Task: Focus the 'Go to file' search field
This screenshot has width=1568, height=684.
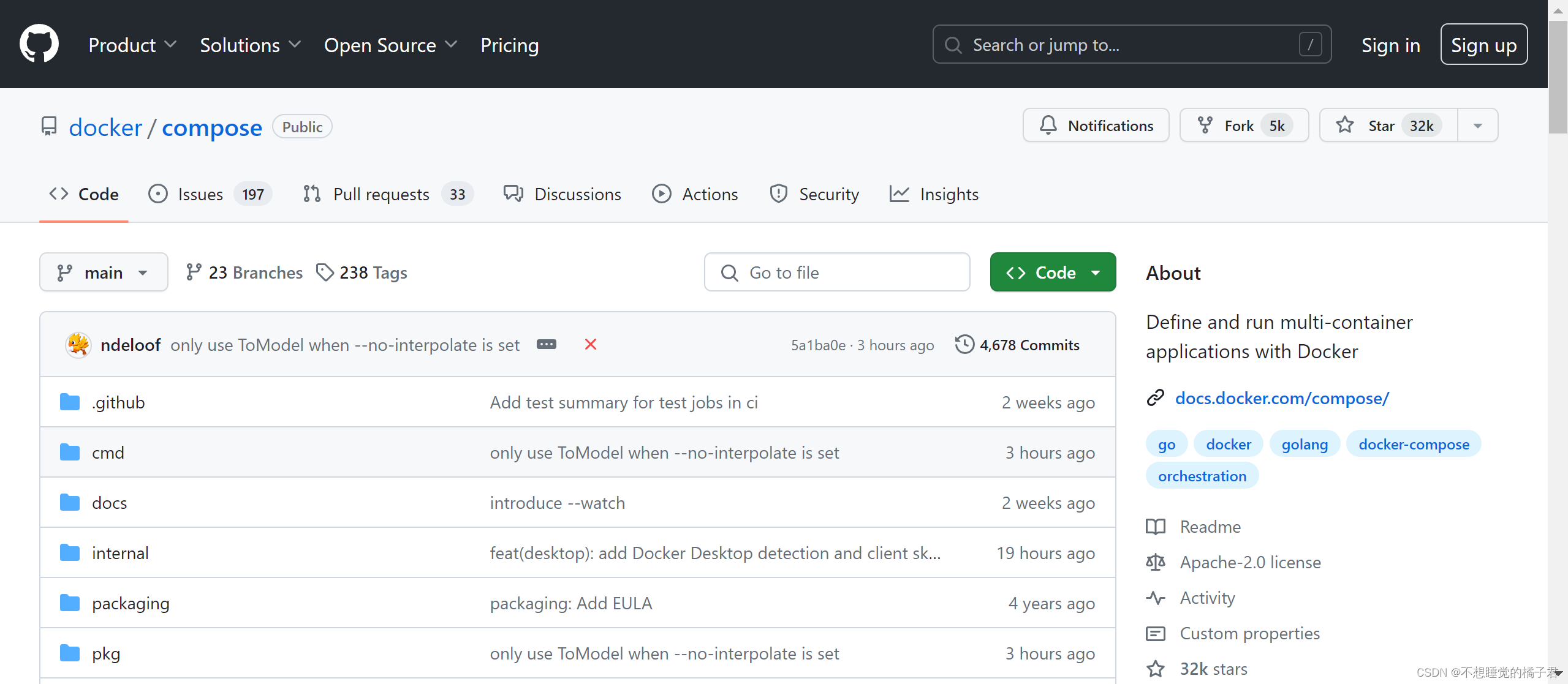Action: [x=837, y=272]
